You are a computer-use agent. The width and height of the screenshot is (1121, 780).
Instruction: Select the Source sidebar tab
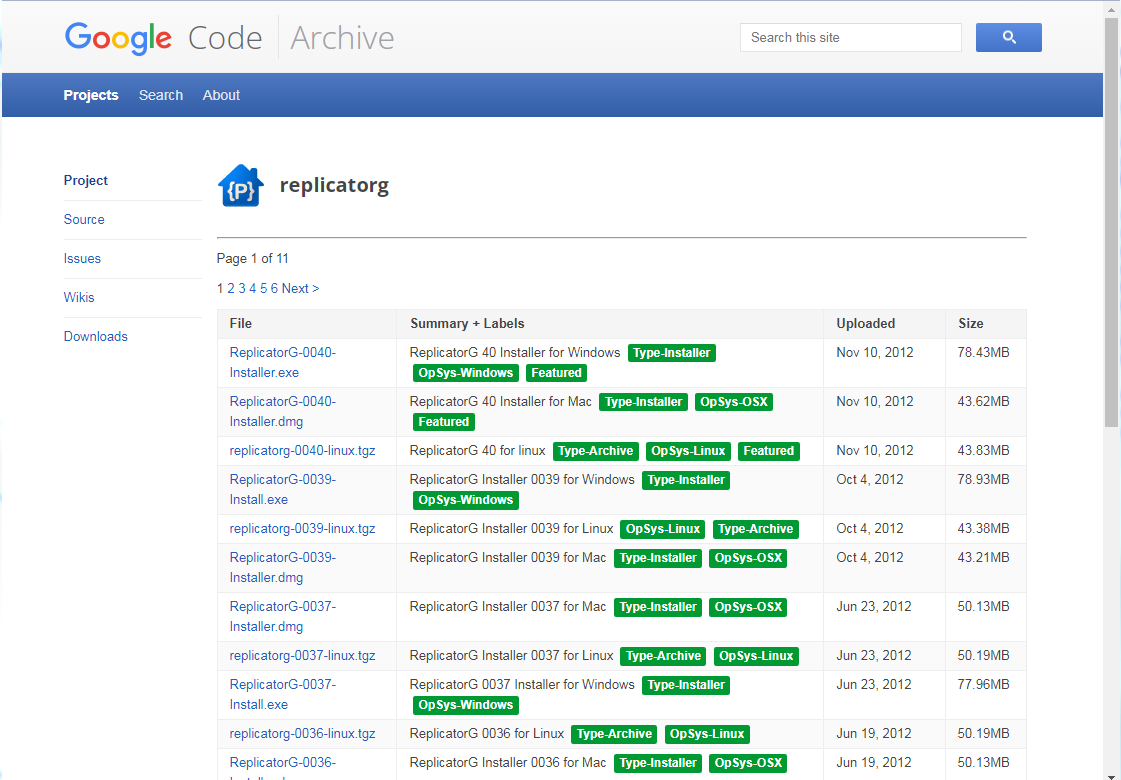click(x=84, y=219)
